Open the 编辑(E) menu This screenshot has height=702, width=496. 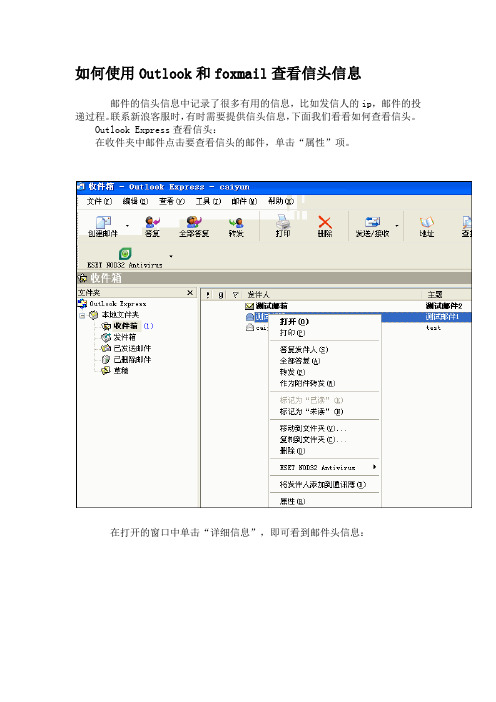(x=135, y=201)
